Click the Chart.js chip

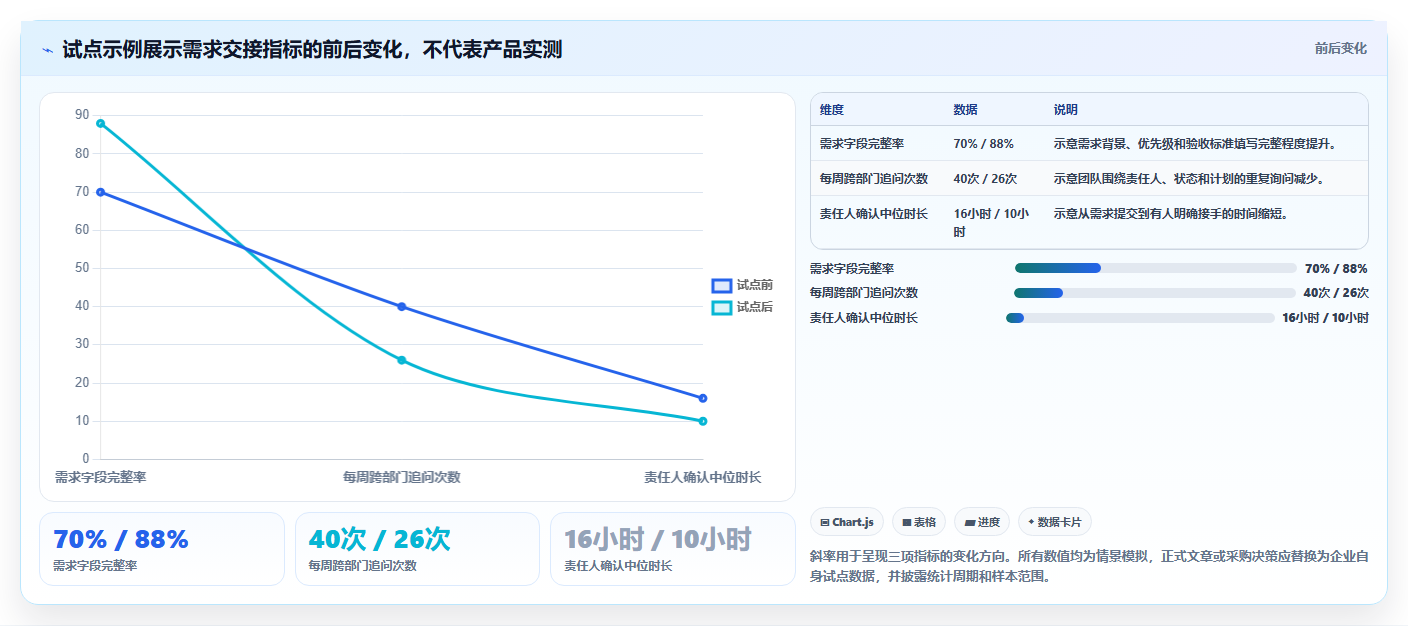pyautogui.click(x=846, y=522)
